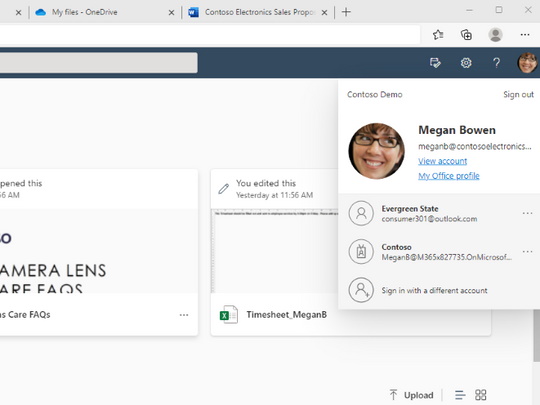Open the browser Collections icon
This screenshot has width=540, height=405.
tap(466, 35)
